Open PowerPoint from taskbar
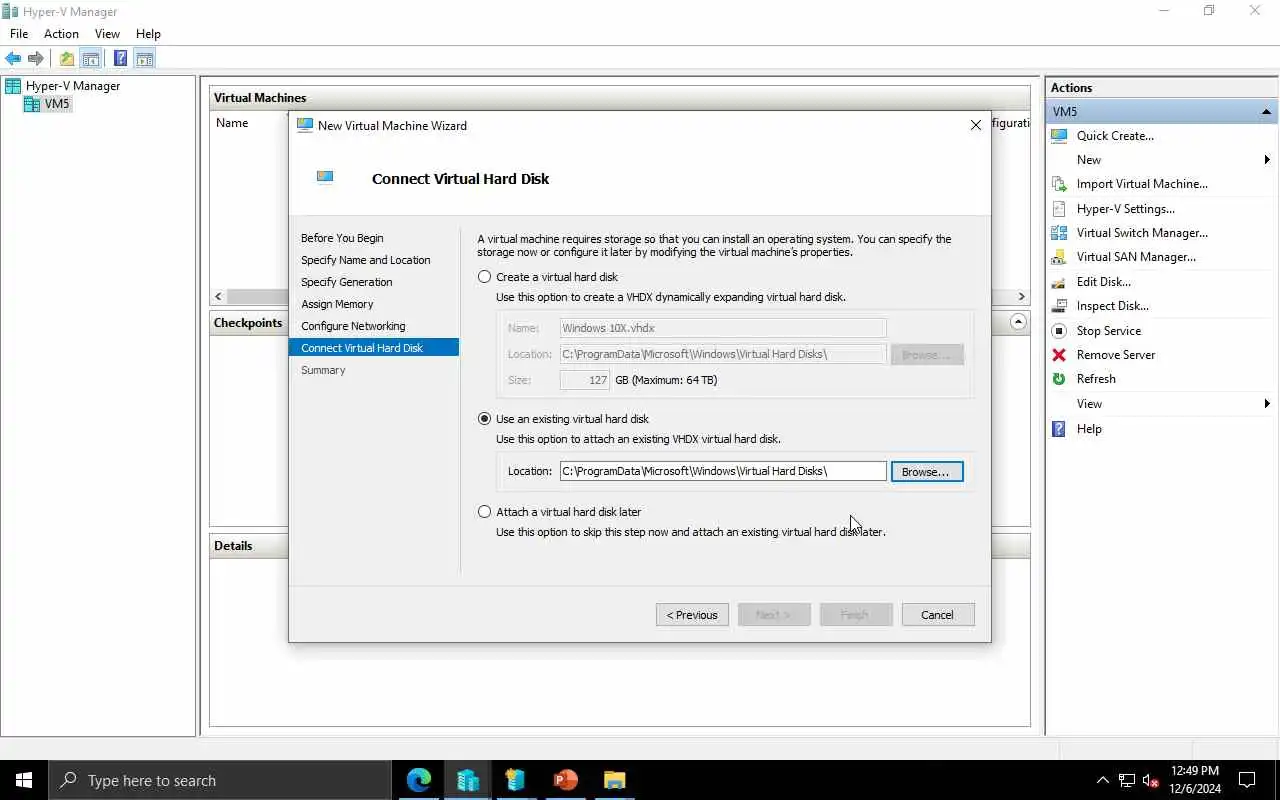 (x=565, y=780)
